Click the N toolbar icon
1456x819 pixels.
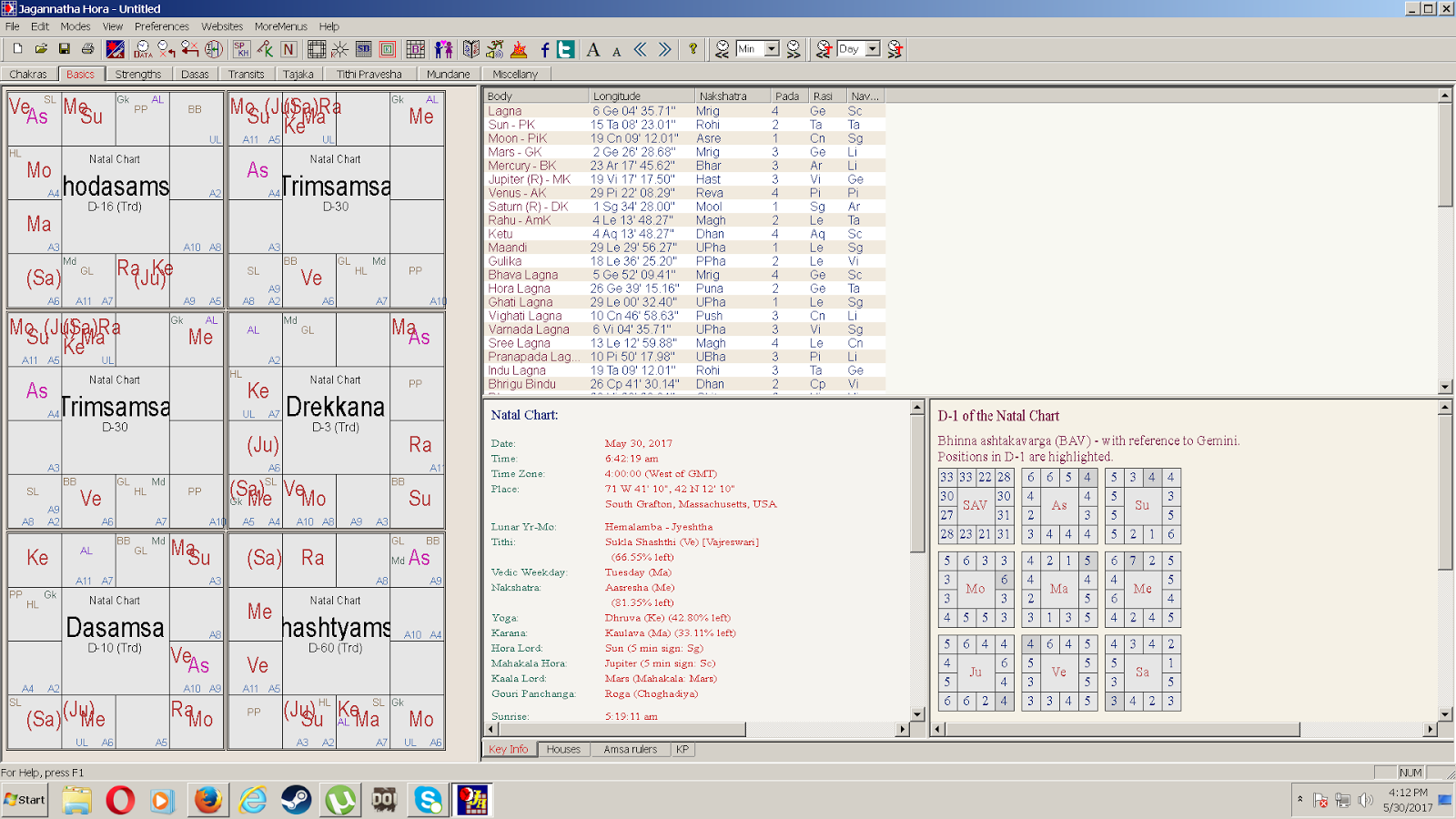click(288, 49)
